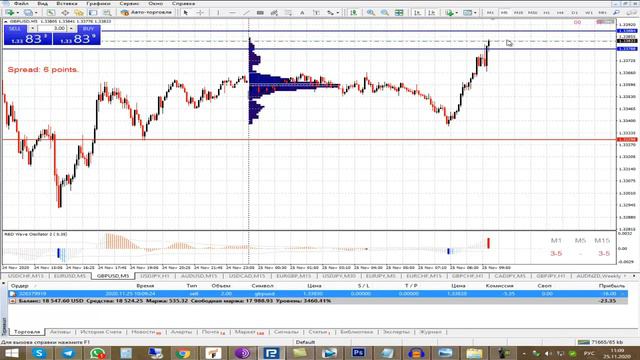Expand the Arrows objects dropdown

(x=338, y=13)
